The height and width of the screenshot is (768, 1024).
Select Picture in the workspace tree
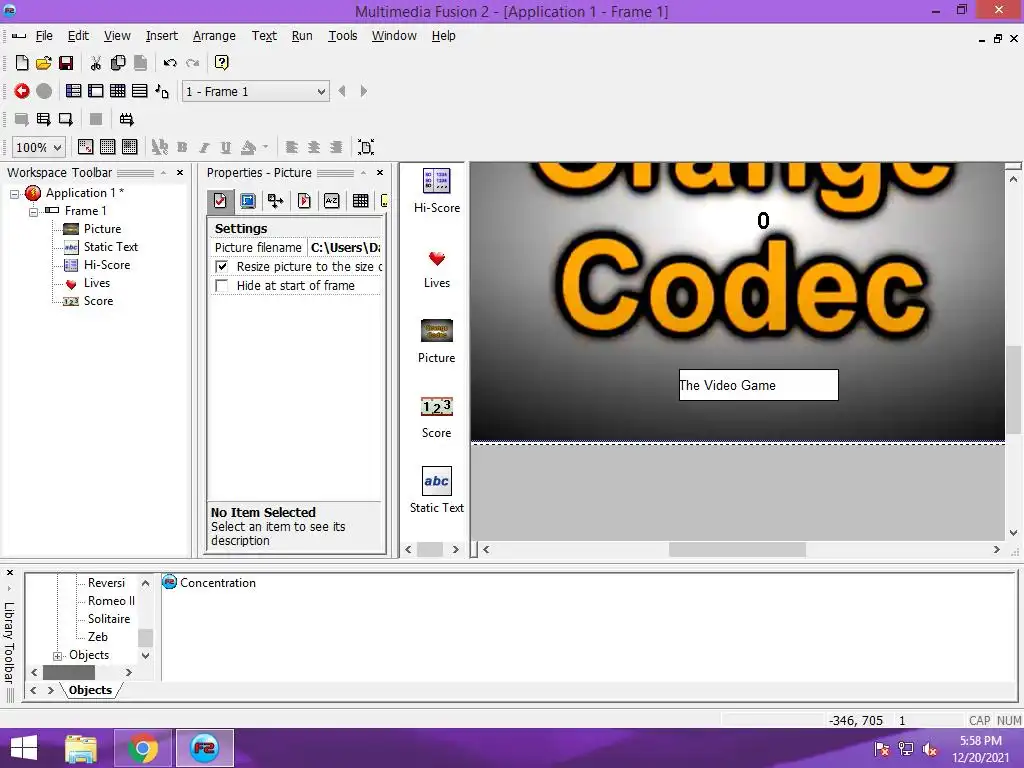click(102, 229)
